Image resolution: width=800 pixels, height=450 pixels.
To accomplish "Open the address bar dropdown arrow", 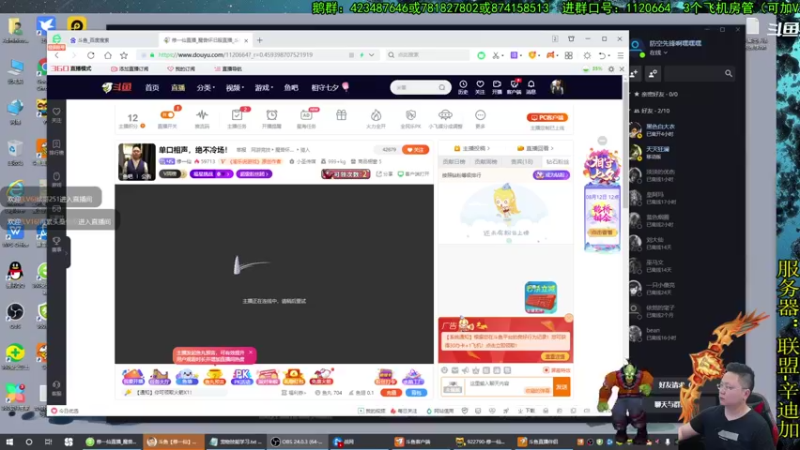I will [x=372, y=55].
